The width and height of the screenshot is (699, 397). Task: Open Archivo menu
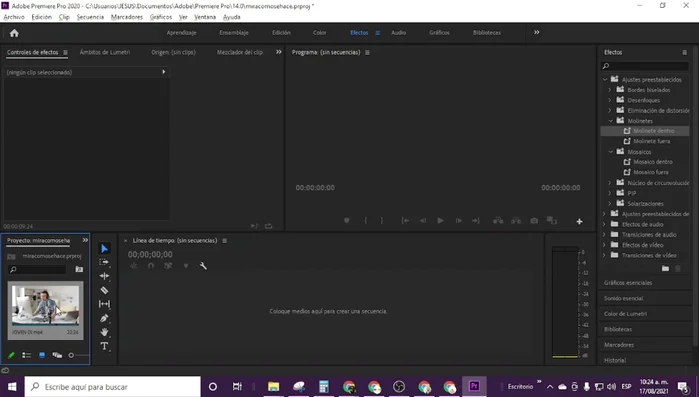(x=14, y=17)
